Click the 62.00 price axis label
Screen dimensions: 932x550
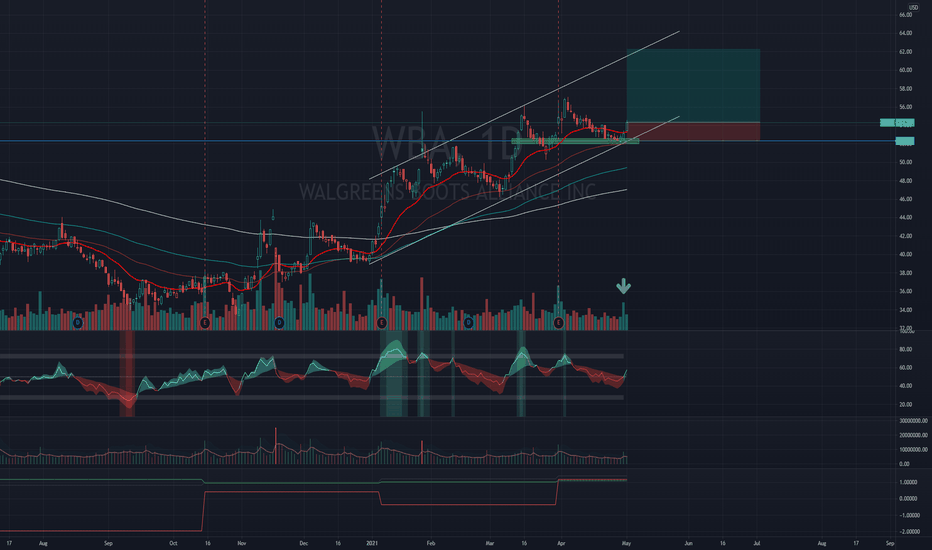click(905, 52)
